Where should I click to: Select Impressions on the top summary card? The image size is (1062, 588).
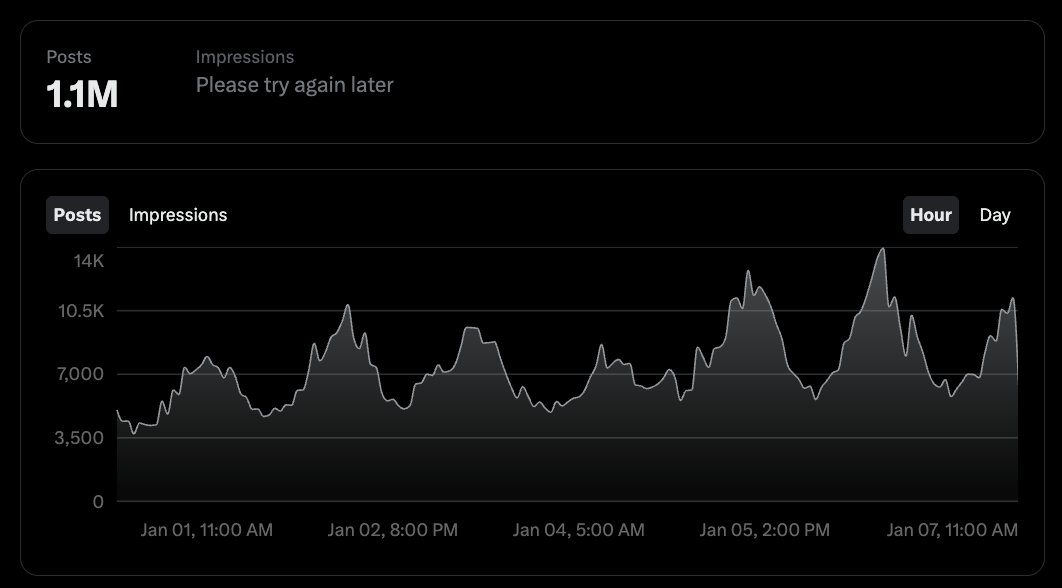pyautogui.click(x=246, y=56)
